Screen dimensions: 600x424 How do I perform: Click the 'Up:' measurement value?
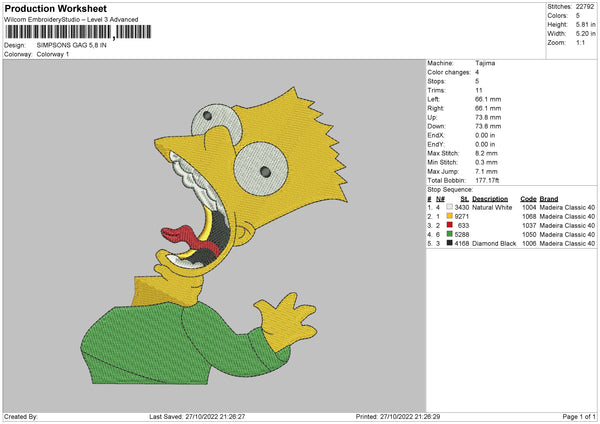coord(488,117)
